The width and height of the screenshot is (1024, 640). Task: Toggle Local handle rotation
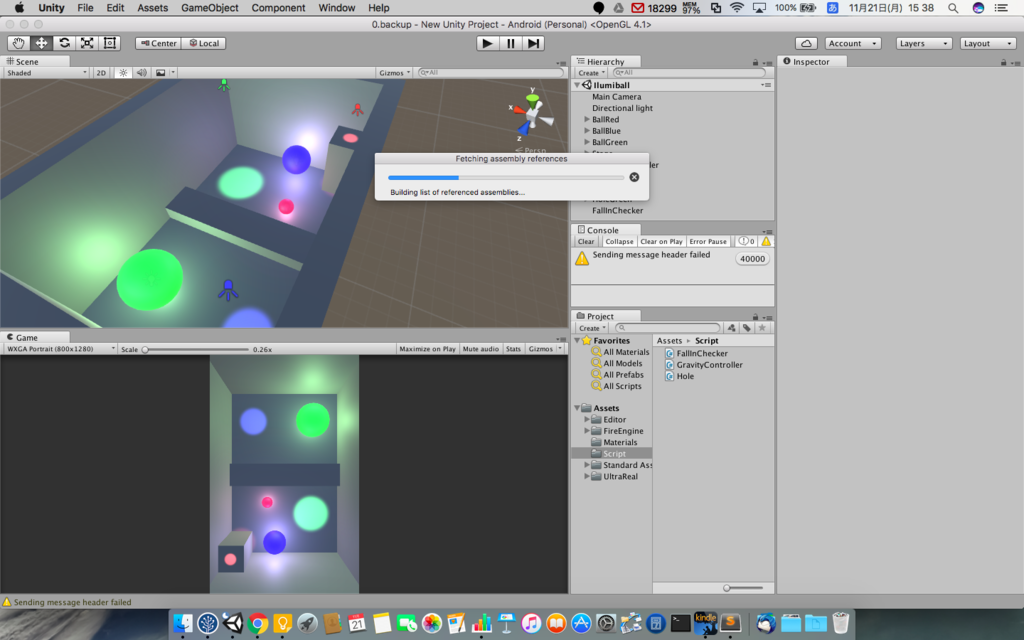204,43
